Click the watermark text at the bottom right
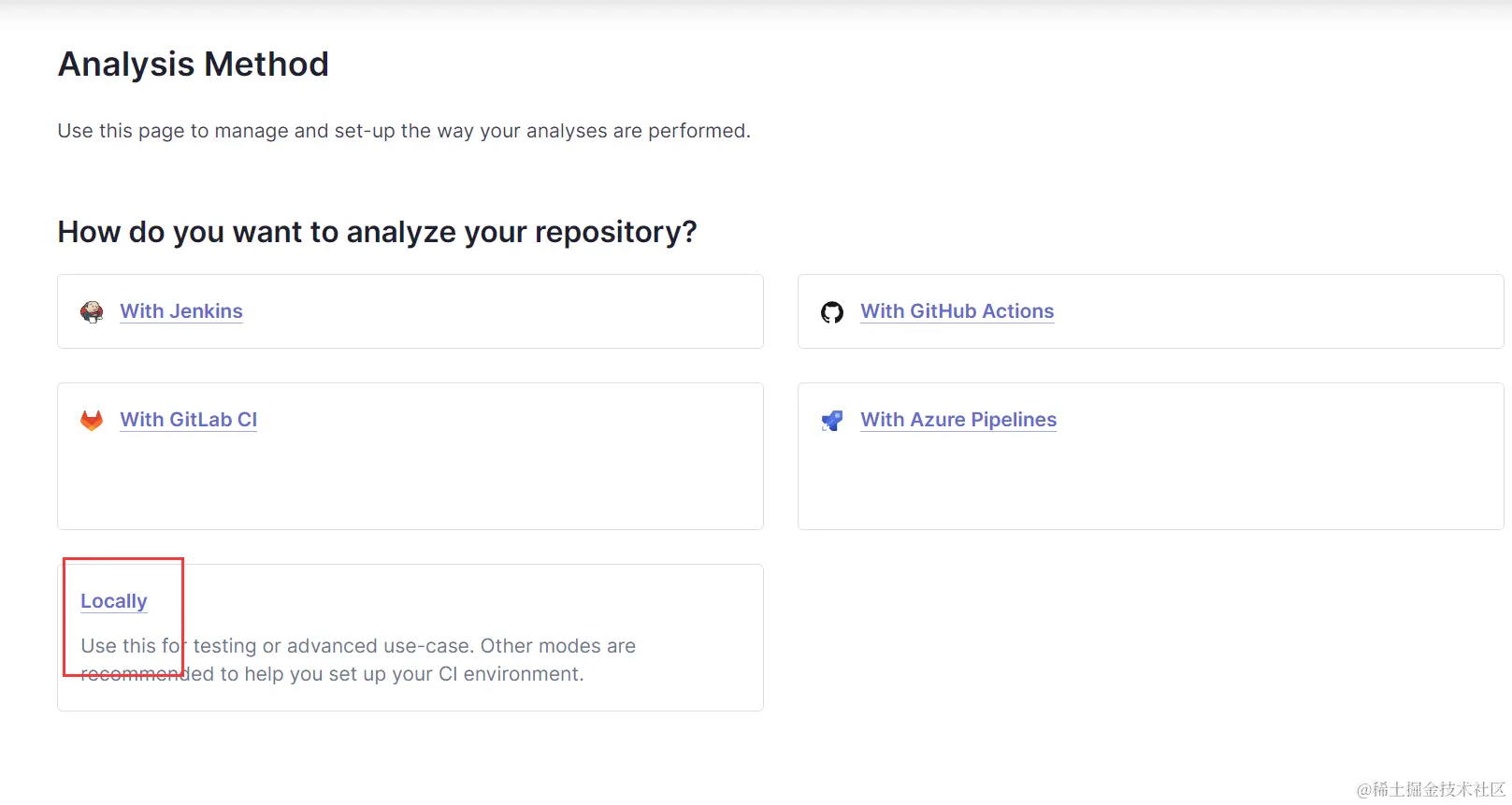 point(1431,790)
